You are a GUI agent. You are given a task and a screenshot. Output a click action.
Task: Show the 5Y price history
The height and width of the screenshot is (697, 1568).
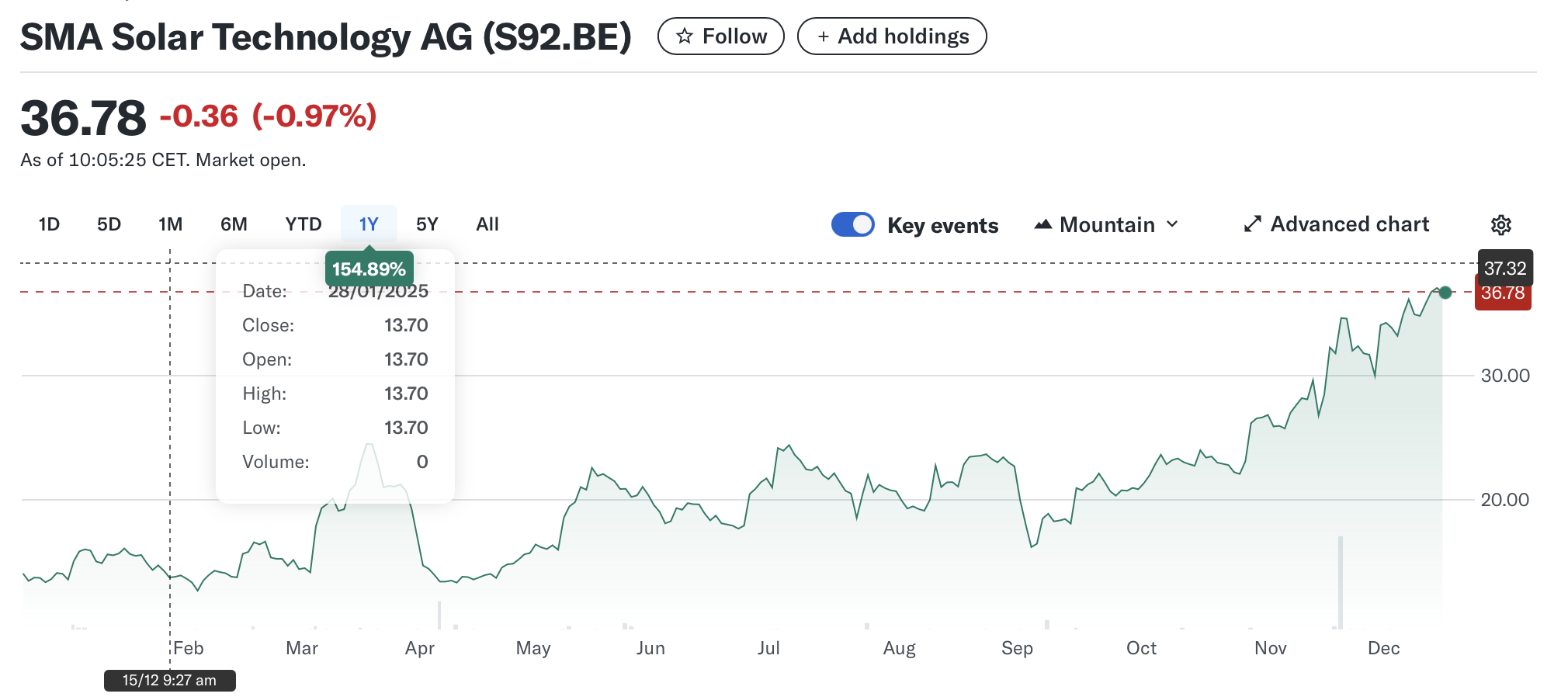(427, 224)
